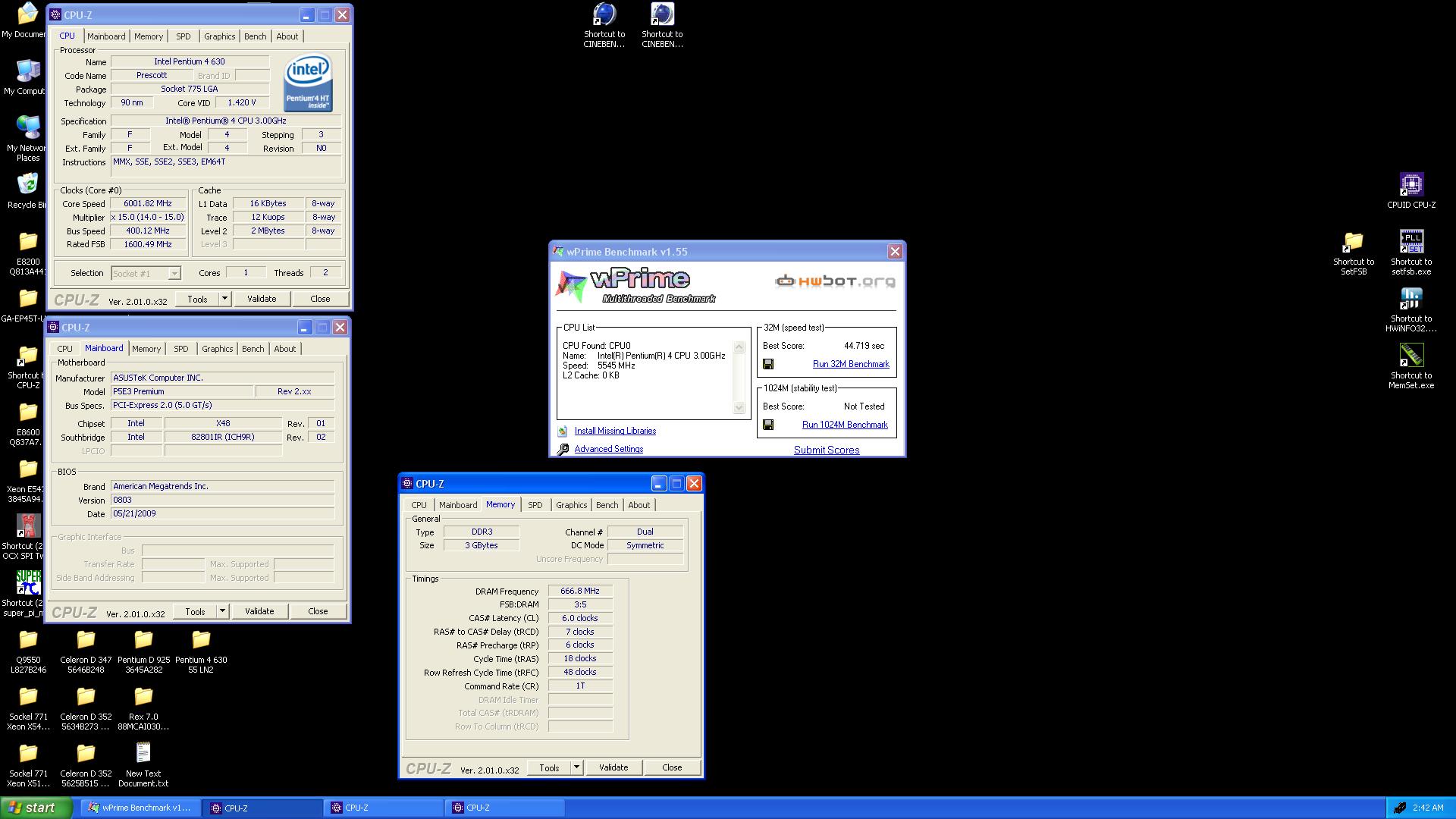The width and height of the screenshot is (1456, 819).
Task: Open the OCX SPI Tweaker shortcut icon
Action: pos(28,526)
